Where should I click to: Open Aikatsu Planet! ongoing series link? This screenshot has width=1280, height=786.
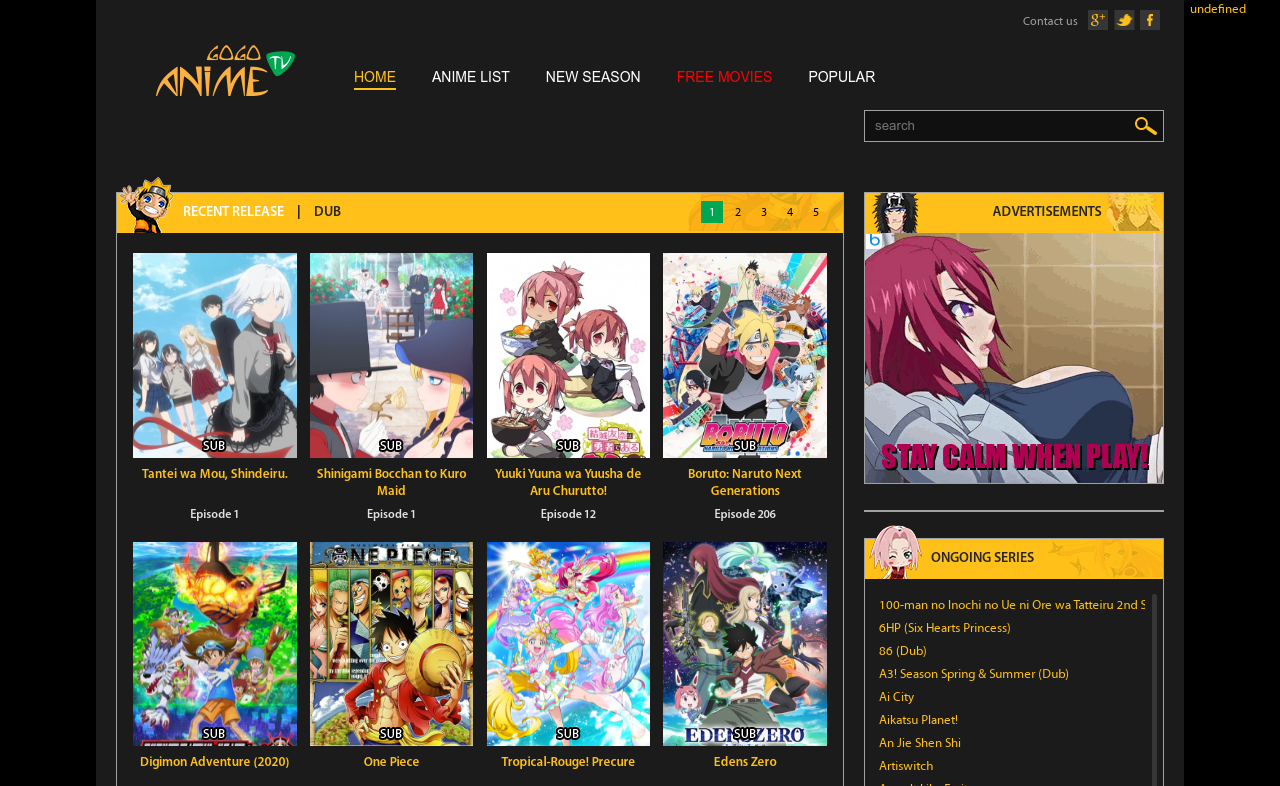(918, 720)
